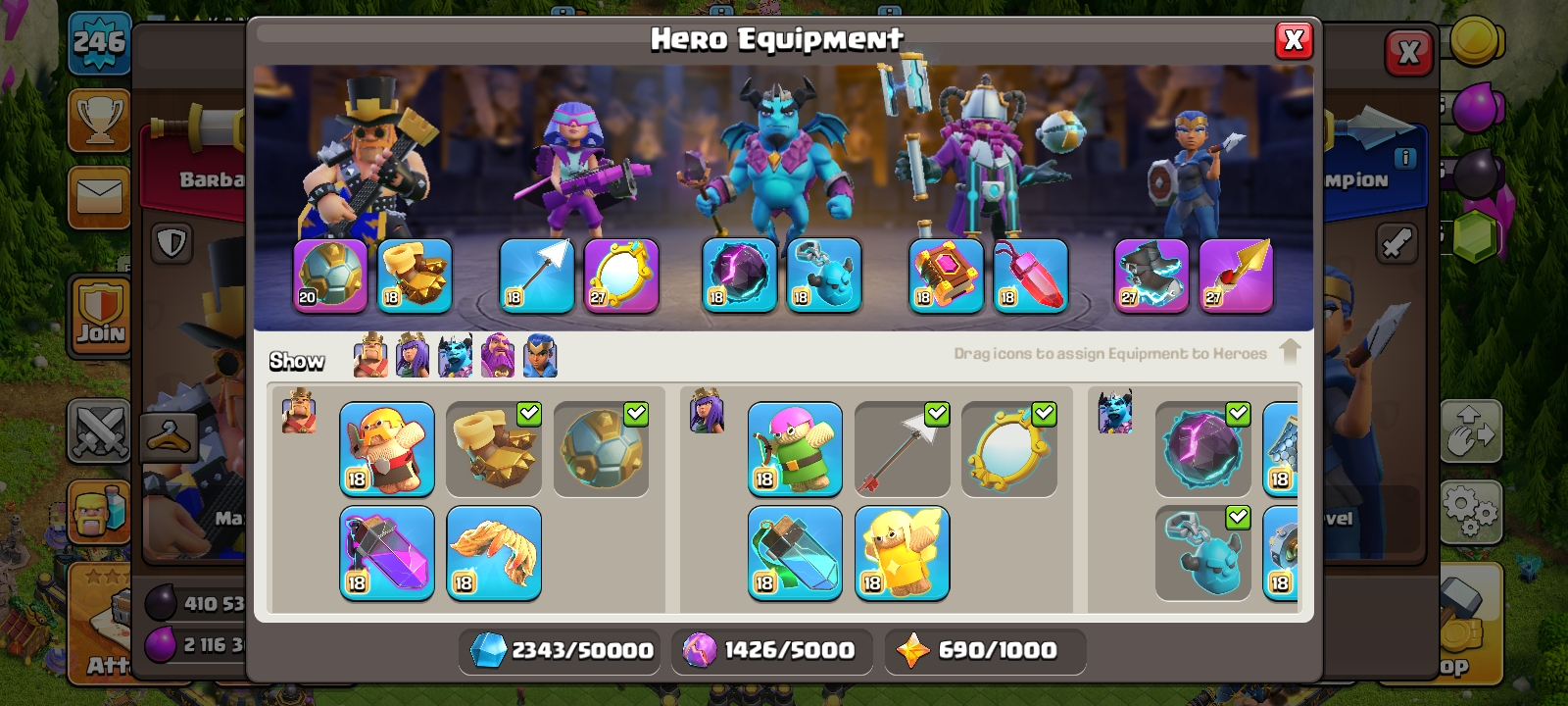1568x706 pixels.
Task: Close the Hero Equipment window
Action: click(1294, 40)
